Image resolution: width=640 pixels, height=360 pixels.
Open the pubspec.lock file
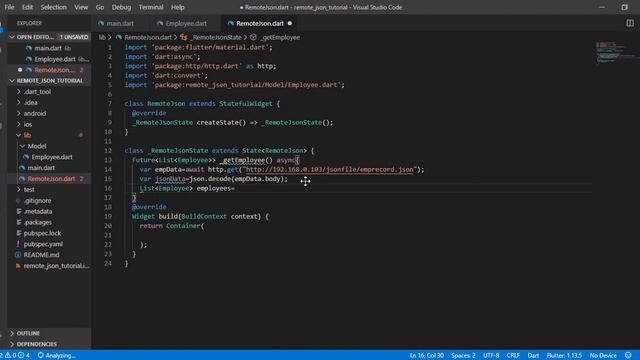point(42,233)
